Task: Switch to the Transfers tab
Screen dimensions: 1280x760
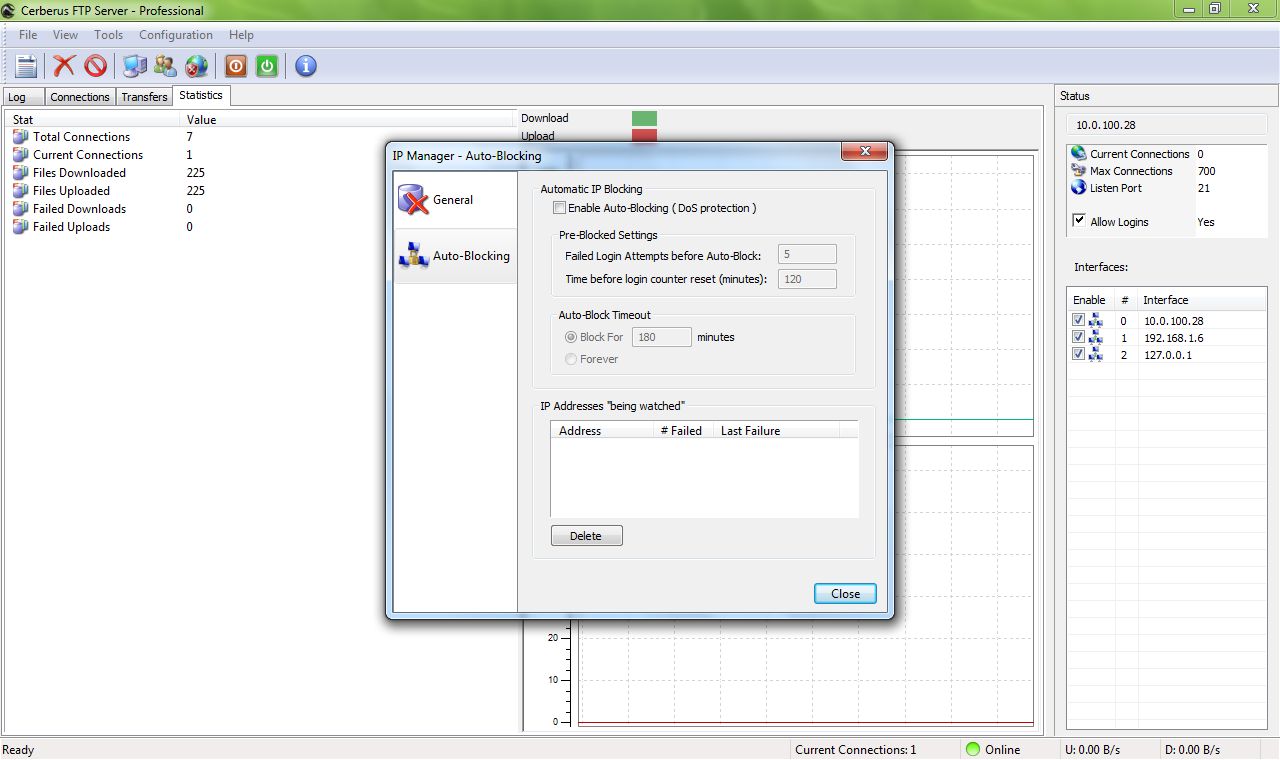Action: (x=144, y=97)
